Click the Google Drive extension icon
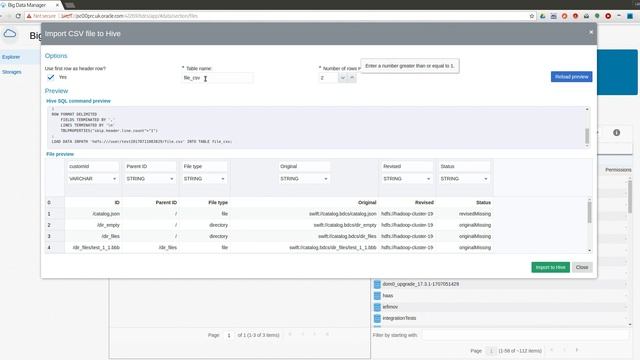 click(542, 16)
